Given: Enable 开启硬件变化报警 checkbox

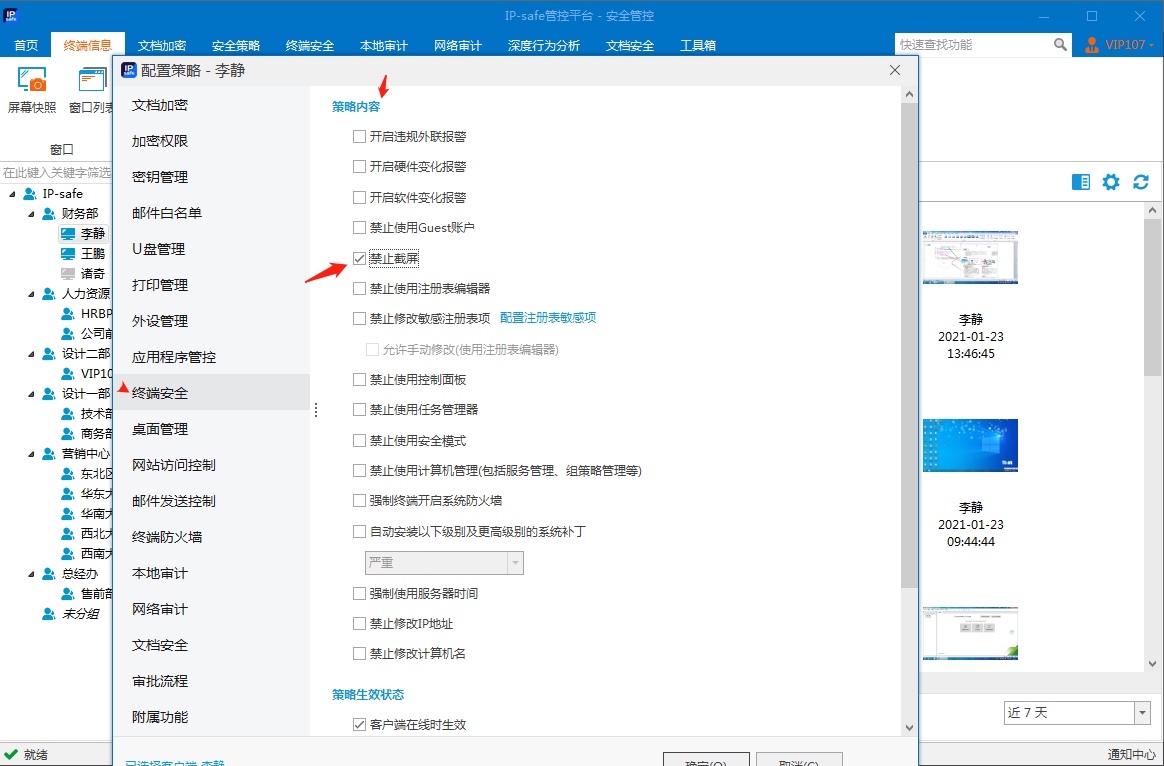Looking at the screenshot, I should (x=359, y=166).
